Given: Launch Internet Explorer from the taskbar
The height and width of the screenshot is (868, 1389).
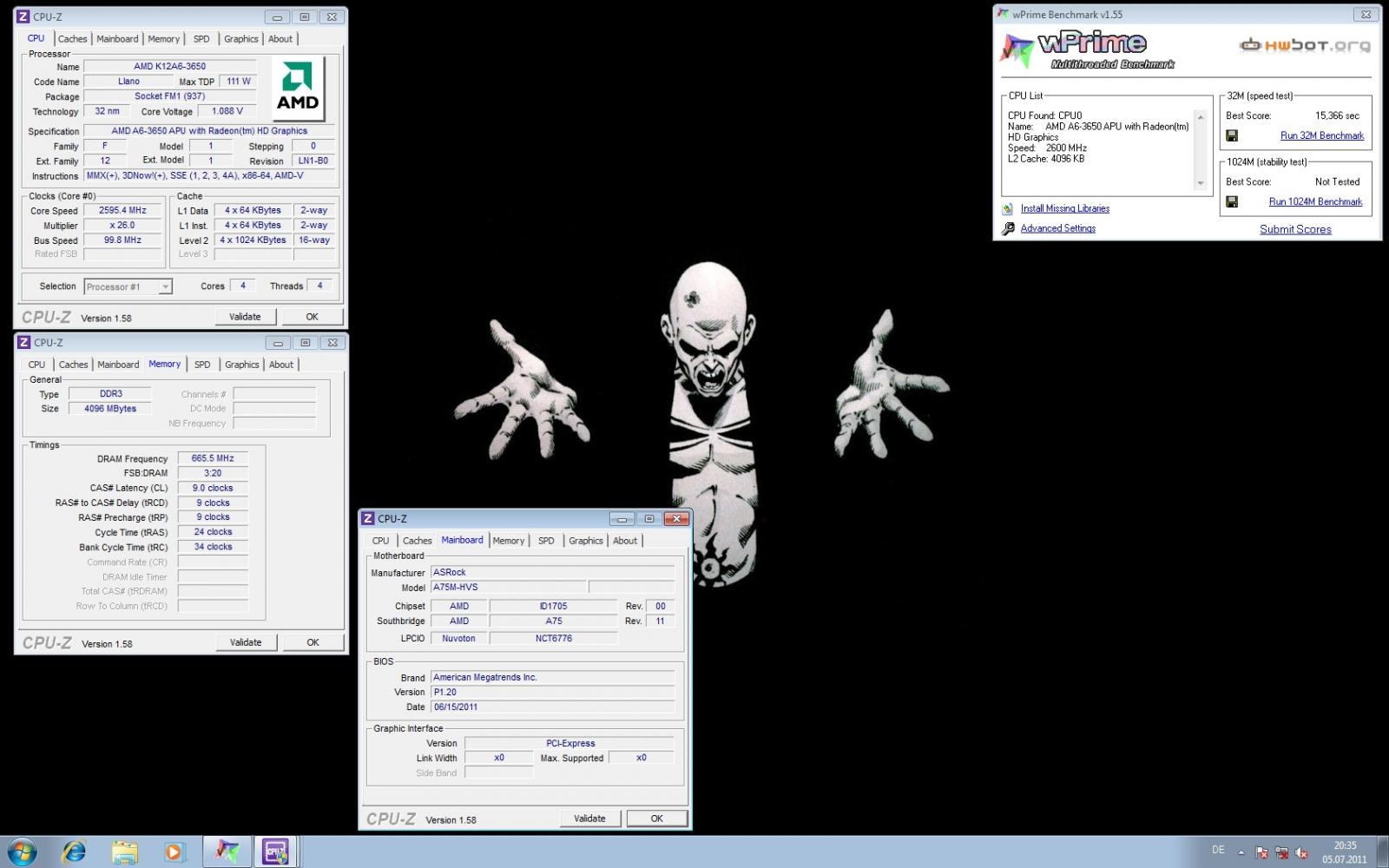Looking at the screenshot, I should pyautogui.click(x=75, y=852).
